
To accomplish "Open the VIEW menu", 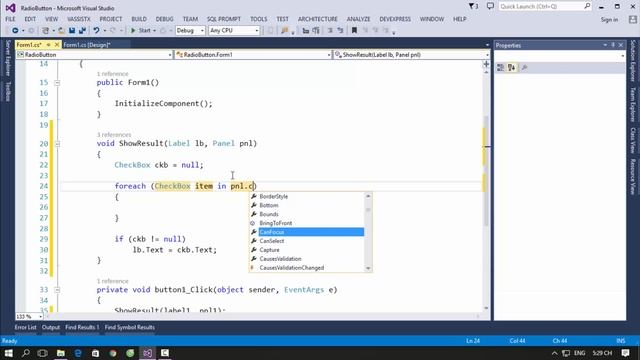I will coord(51,19).
